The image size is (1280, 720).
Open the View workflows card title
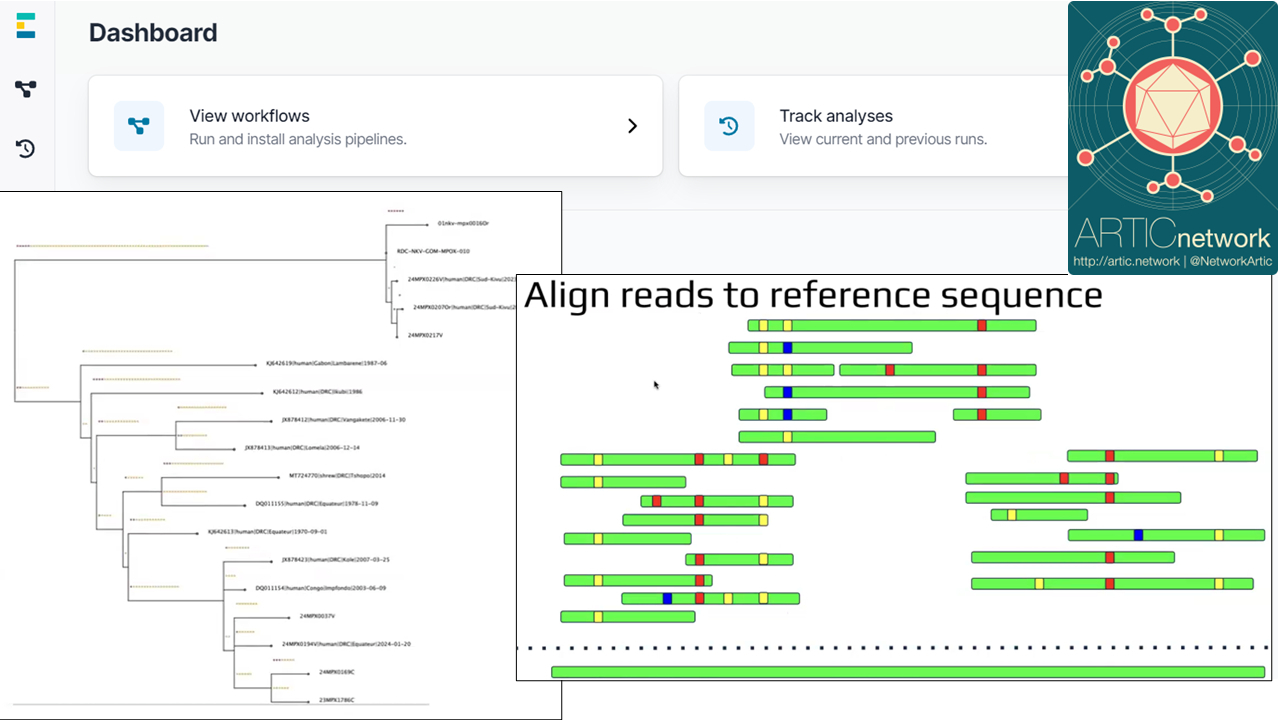coord(249,116)
